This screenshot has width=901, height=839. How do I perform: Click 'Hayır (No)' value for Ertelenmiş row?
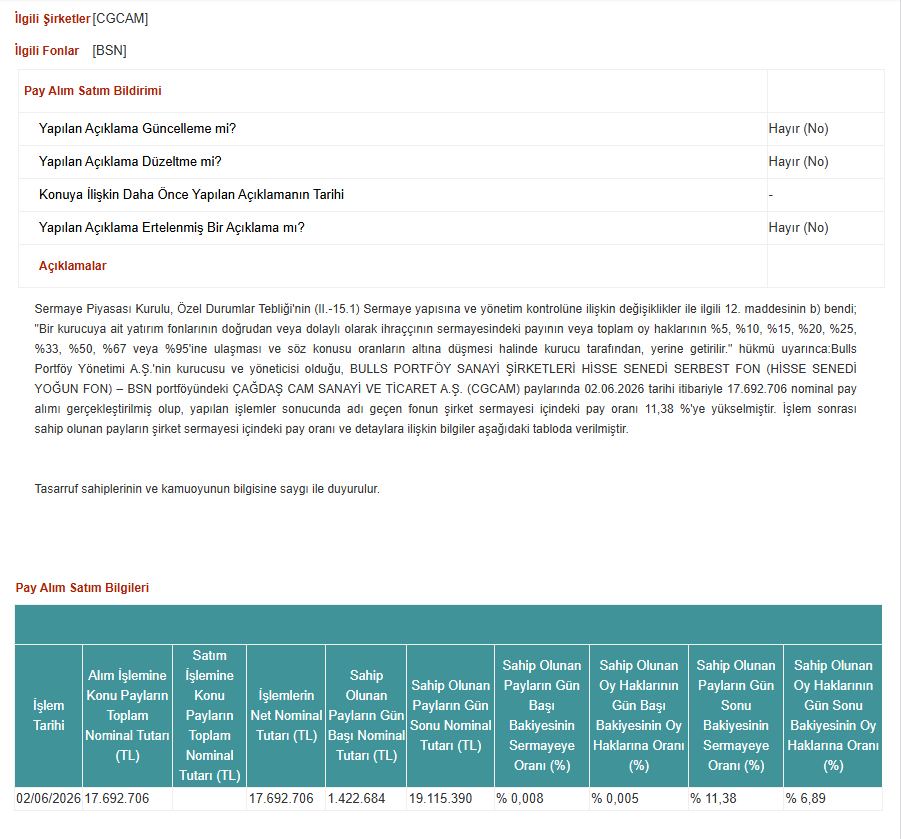pos(798,228)
